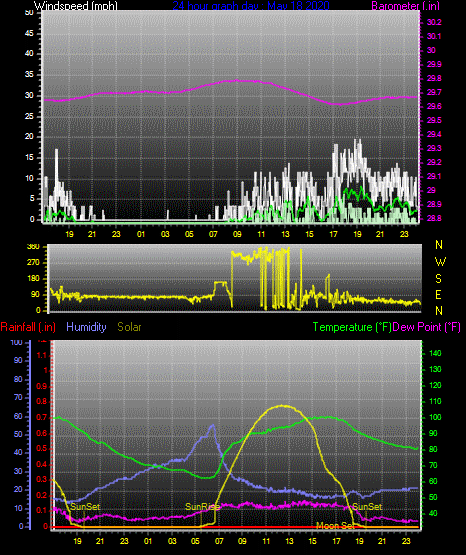This screenshot has height=555, width=466.
Task: Select the "Temperature (°F)" legend label
Action: [x=352, y=327]
